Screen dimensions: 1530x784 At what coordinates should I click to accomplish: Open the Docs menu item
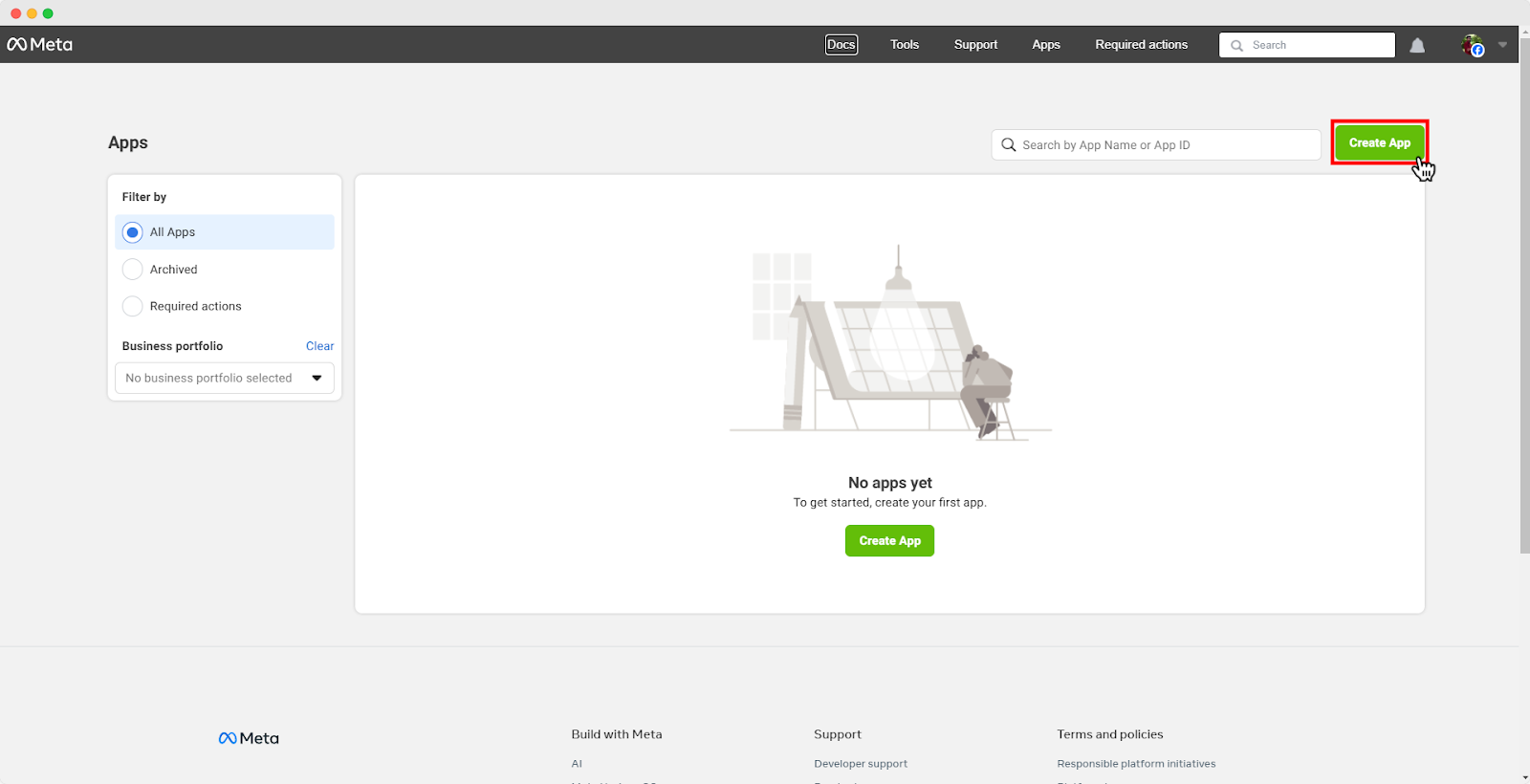(841, 45)
